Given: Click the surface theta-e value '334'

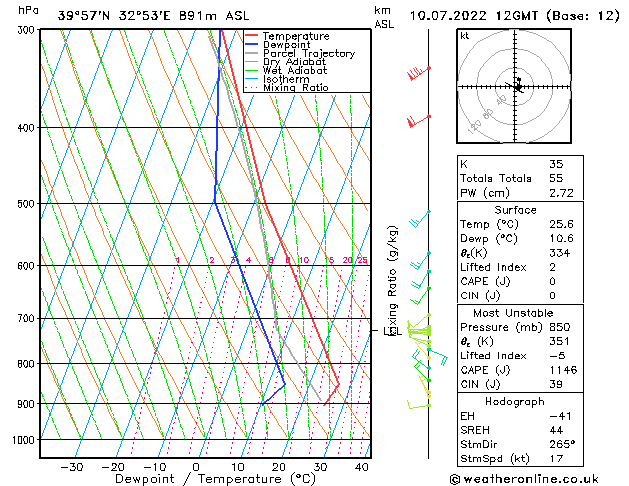Looking at the screenshot, I should pos(560,253).
